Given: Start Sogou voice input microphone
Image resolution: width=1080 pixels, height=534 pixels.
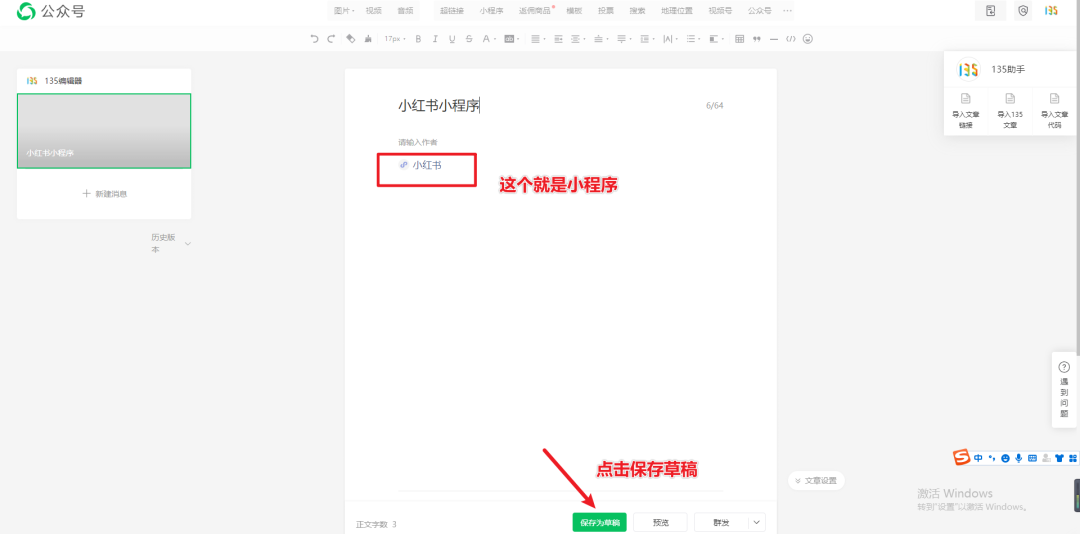Looking at the screenshot, I should [1019, 458].
